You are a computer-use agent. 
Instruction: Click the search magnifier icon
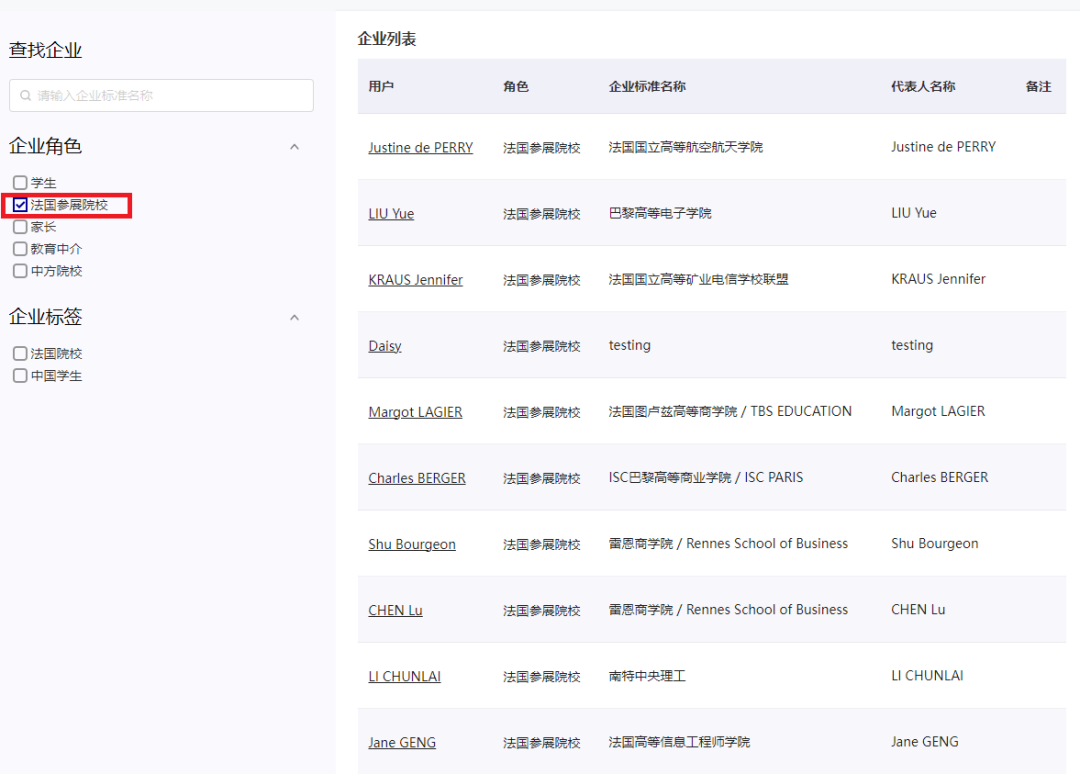point(25,96)
